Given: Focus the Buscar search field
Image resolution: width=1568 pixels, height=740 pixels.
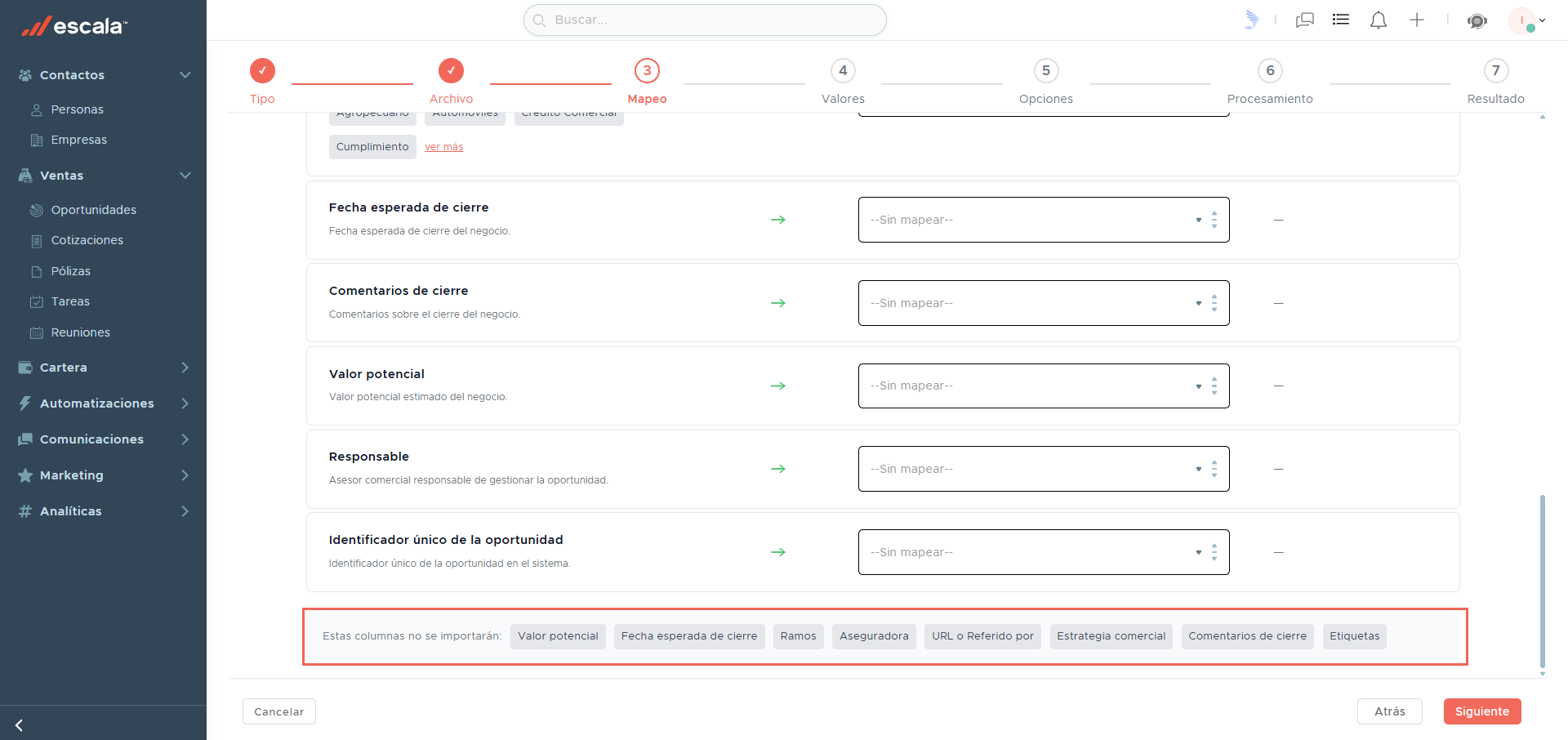Looking at the screenshot, I should tap(705, 20).
